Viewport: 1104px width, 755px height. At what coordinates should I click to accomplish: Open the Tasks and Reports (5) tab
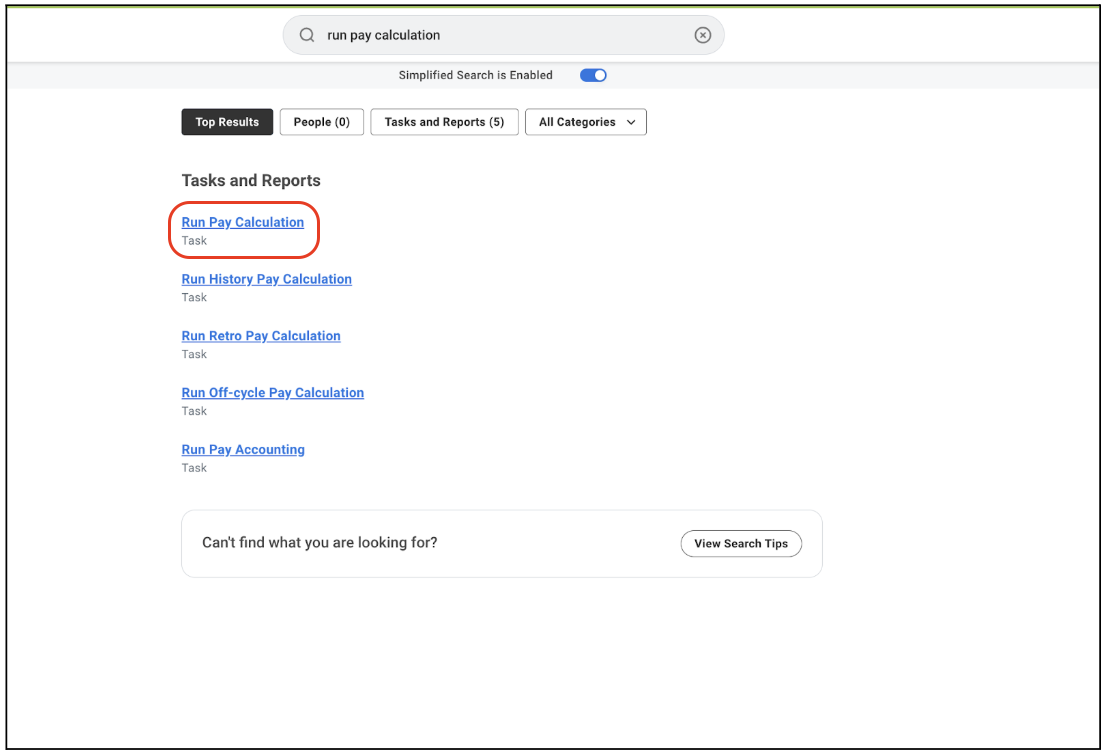(x=444, y=122)
